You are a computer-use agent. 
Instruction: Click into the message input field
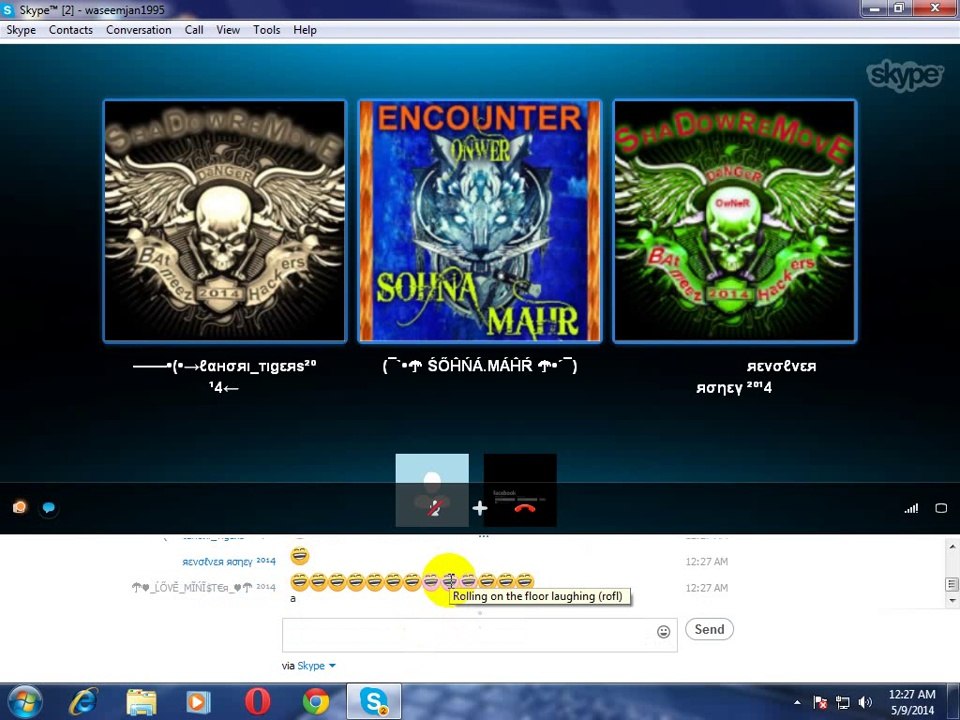pos(468,635)
